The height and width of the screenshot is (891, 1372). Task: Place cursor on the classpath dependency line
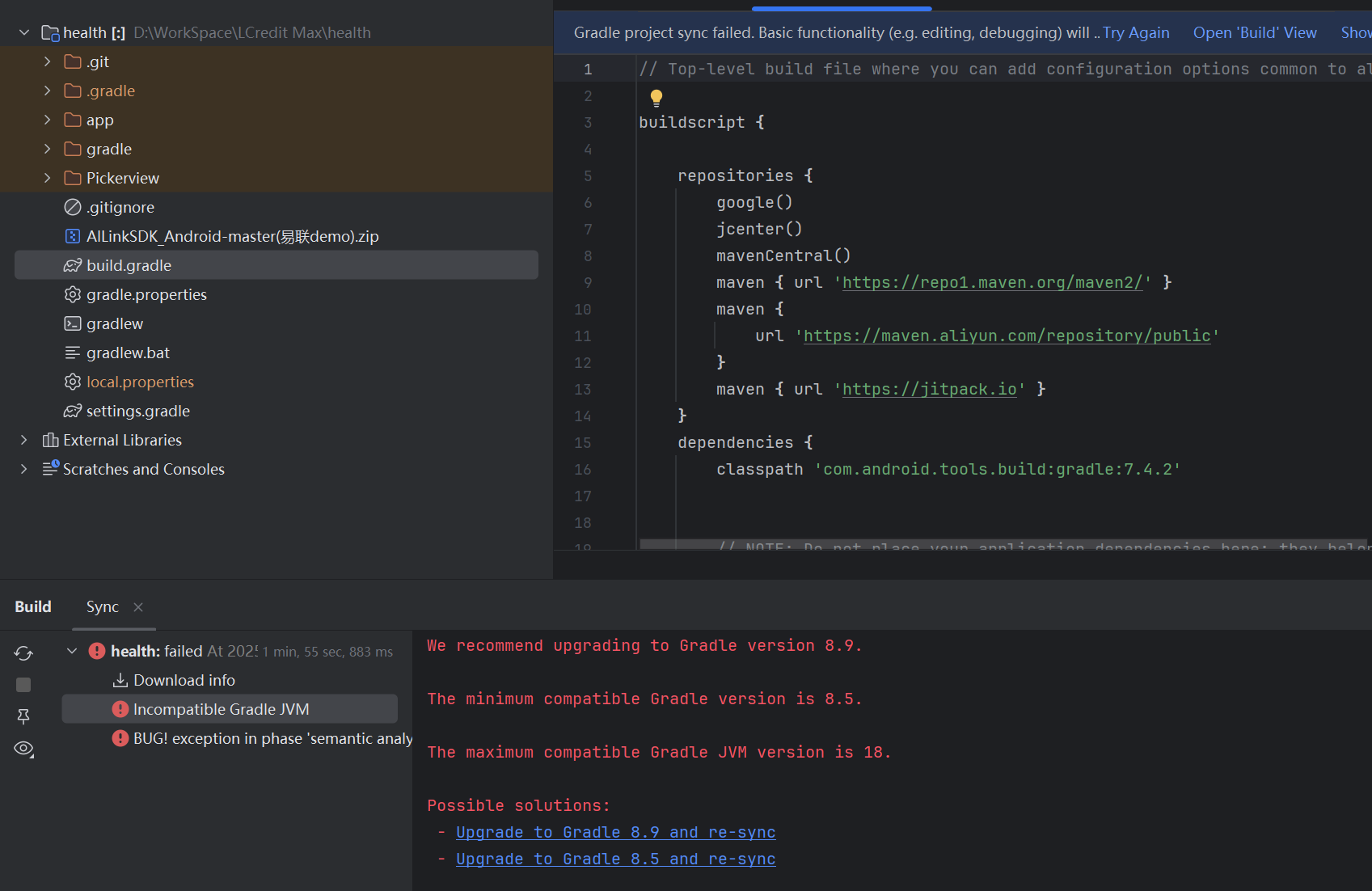coord(948,470)
